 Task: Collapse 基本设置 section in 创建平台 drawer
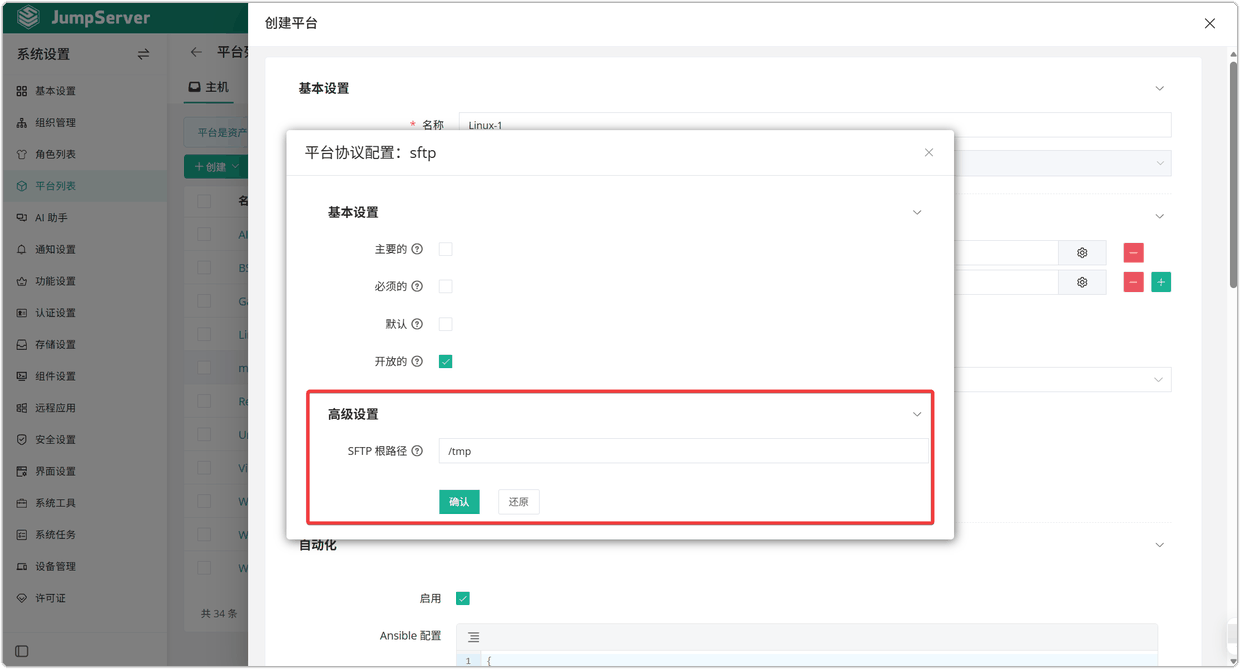pyautogui.click(x=1160, y=89)
